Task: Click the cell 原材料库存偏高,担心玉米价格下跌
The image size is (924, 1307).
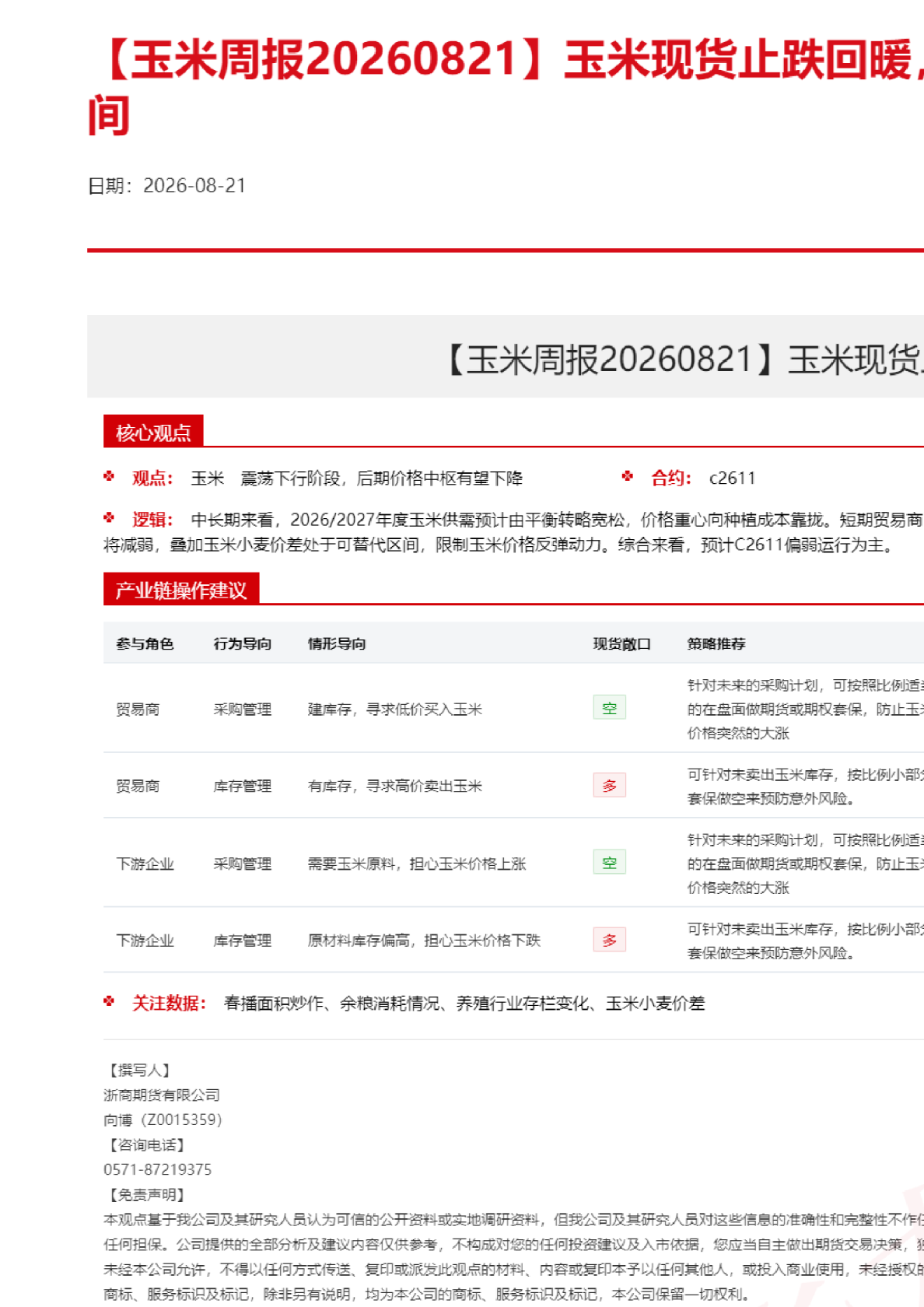Action: click(424, 941)
